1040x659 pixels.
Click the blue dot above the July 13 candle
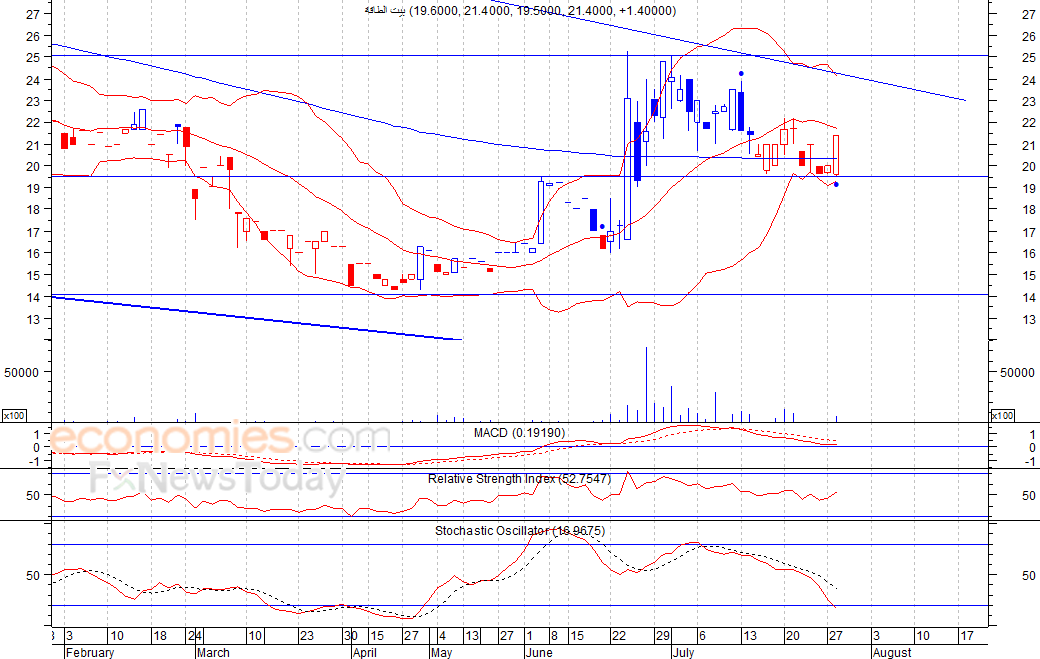coord(742,74)
